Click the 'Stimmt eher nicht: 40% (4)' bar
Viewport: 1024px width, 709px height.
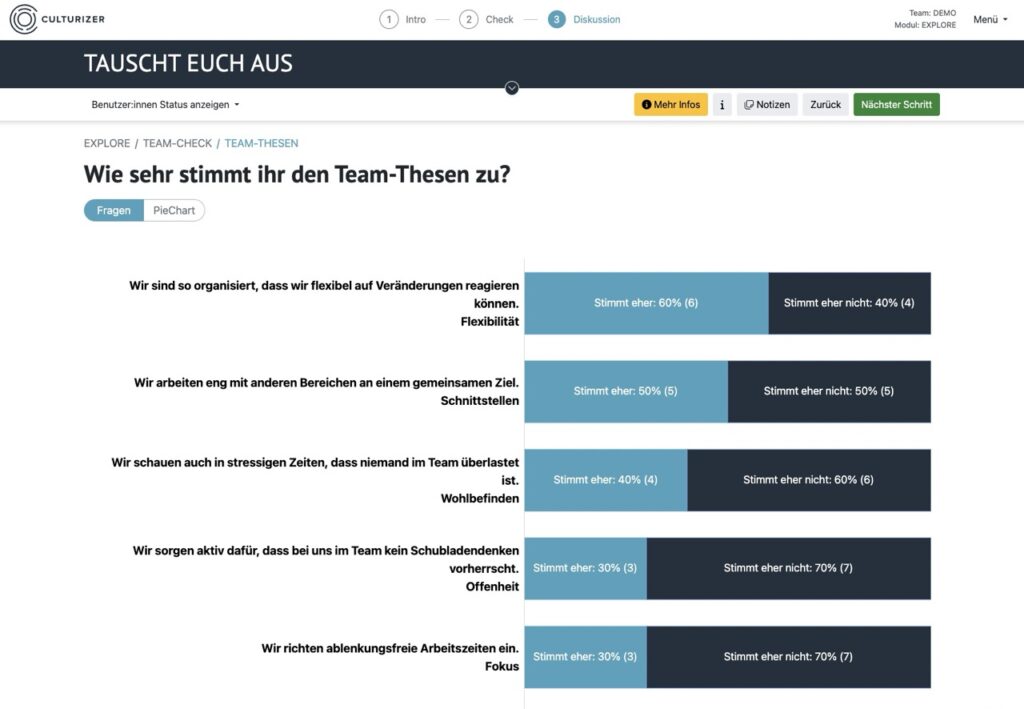coord(850,303)
